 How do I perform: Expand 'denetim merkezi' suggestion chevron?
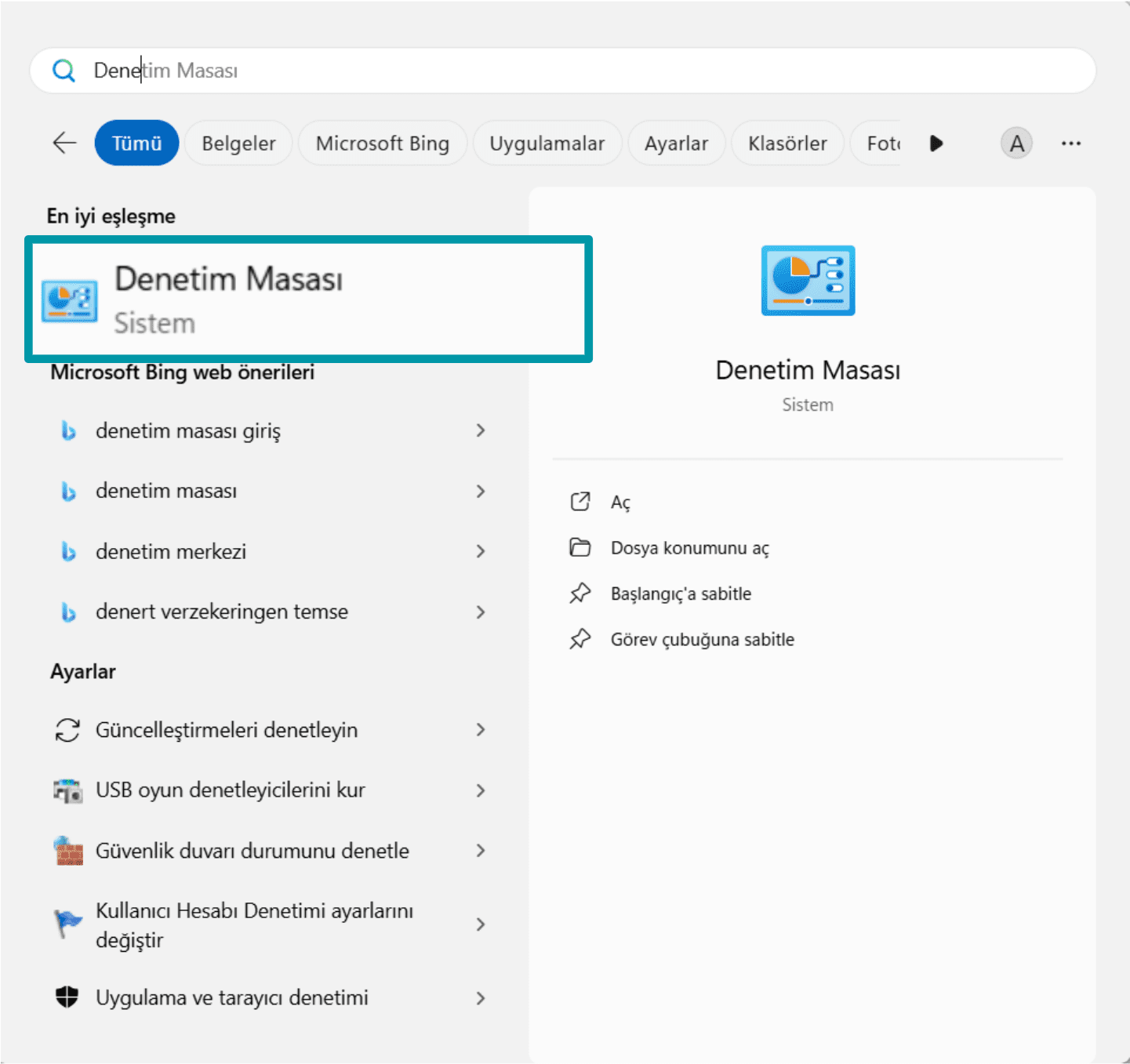tap(481, 551)
